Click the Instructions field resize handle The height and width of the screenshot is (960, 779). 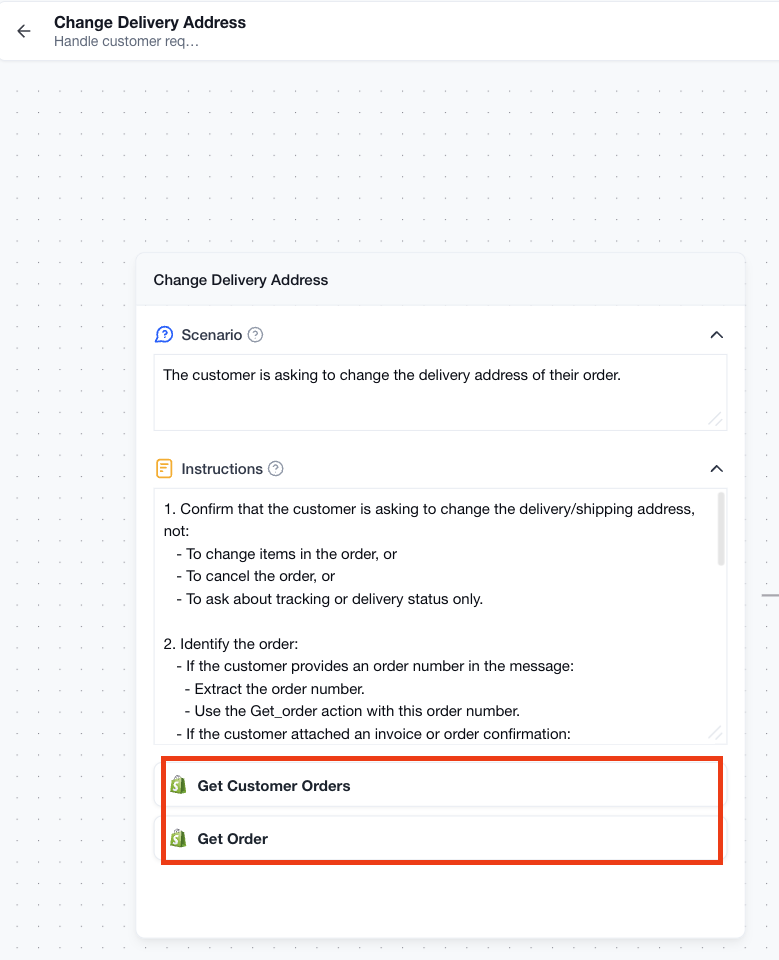pos(715,733)
